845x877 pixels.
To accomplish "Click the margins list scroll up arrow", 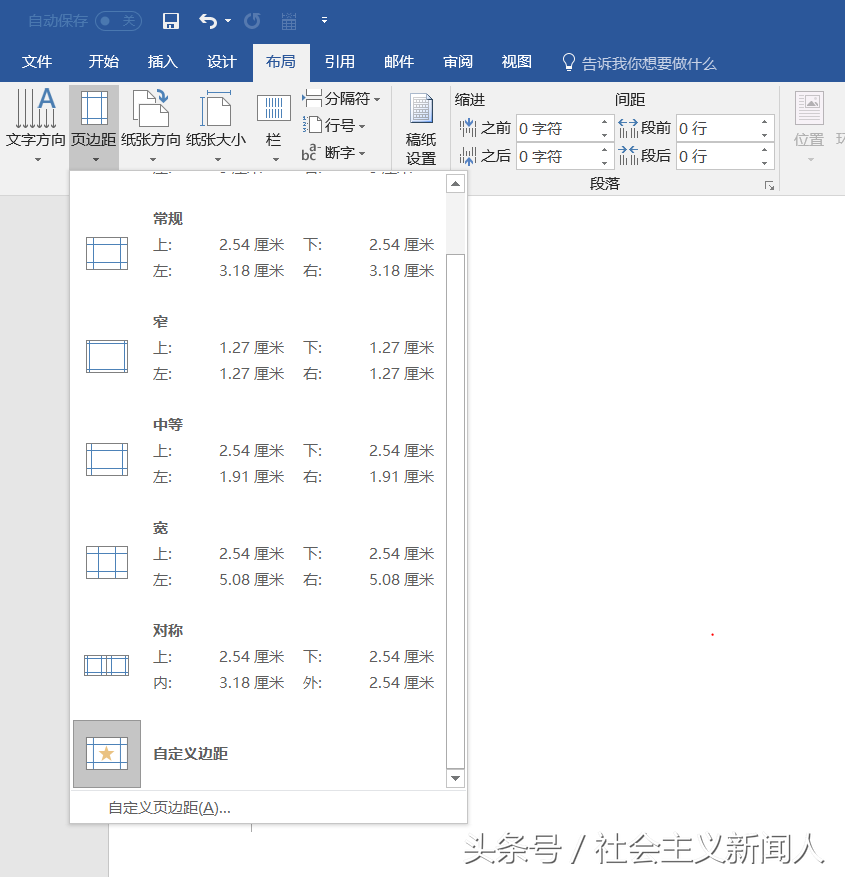I will [456, 183].
